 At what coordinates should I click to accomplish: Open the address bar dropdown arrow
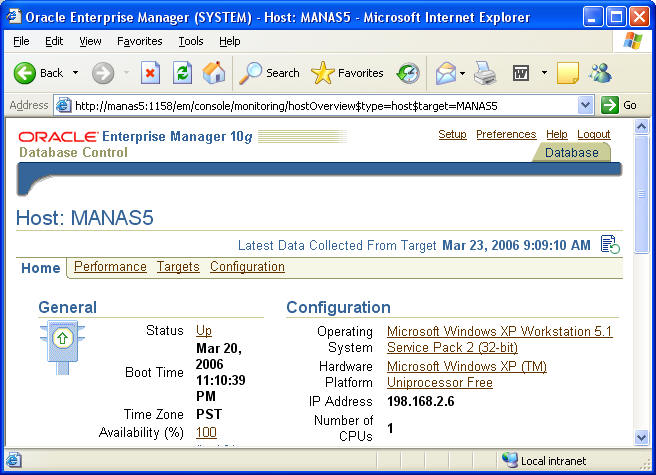(x=586, y=105)
